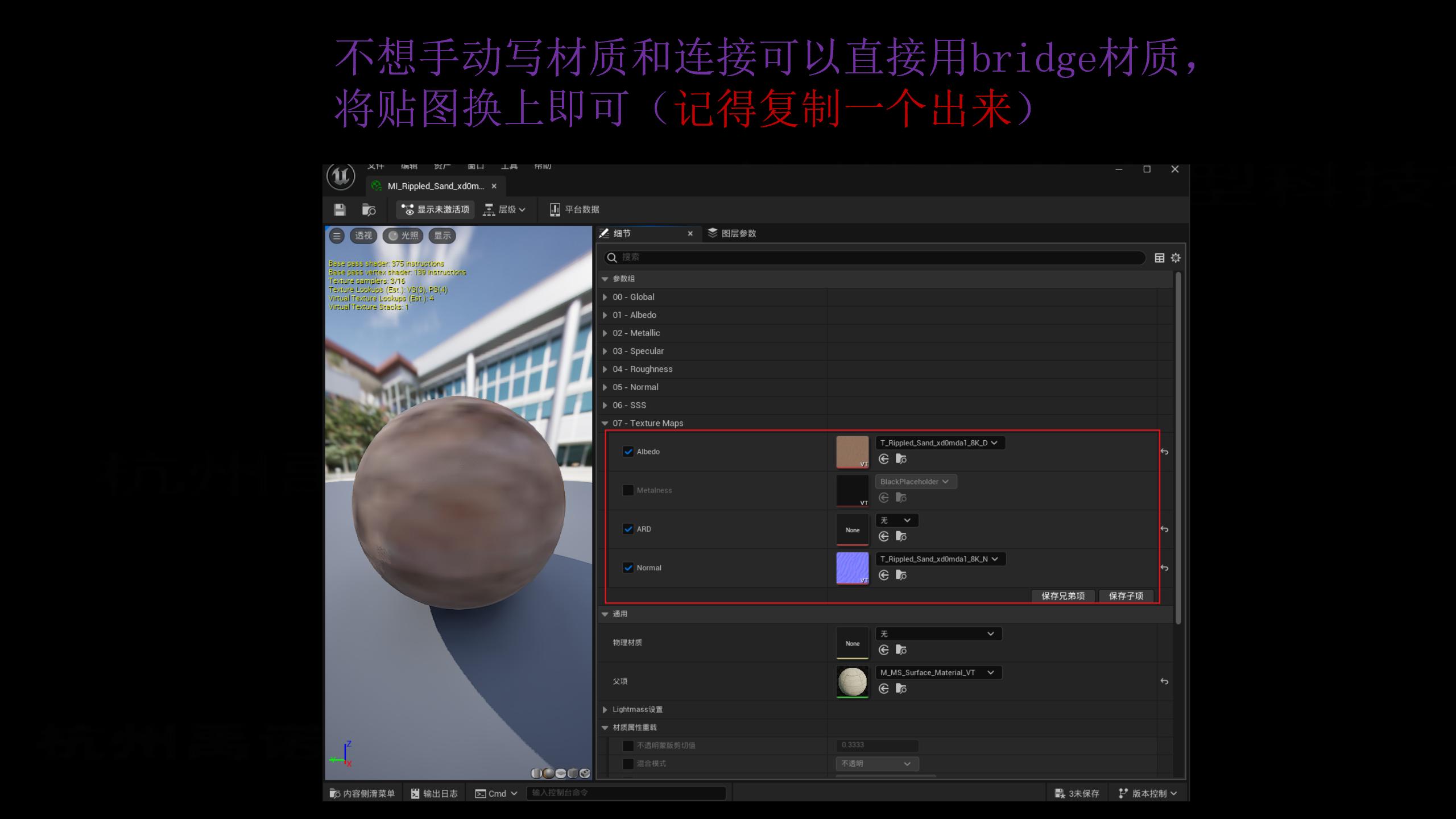Enable the Metalness texture checkbox
Image resolution: width=1456 pixels, height=819 pixels.
(628, 490)
